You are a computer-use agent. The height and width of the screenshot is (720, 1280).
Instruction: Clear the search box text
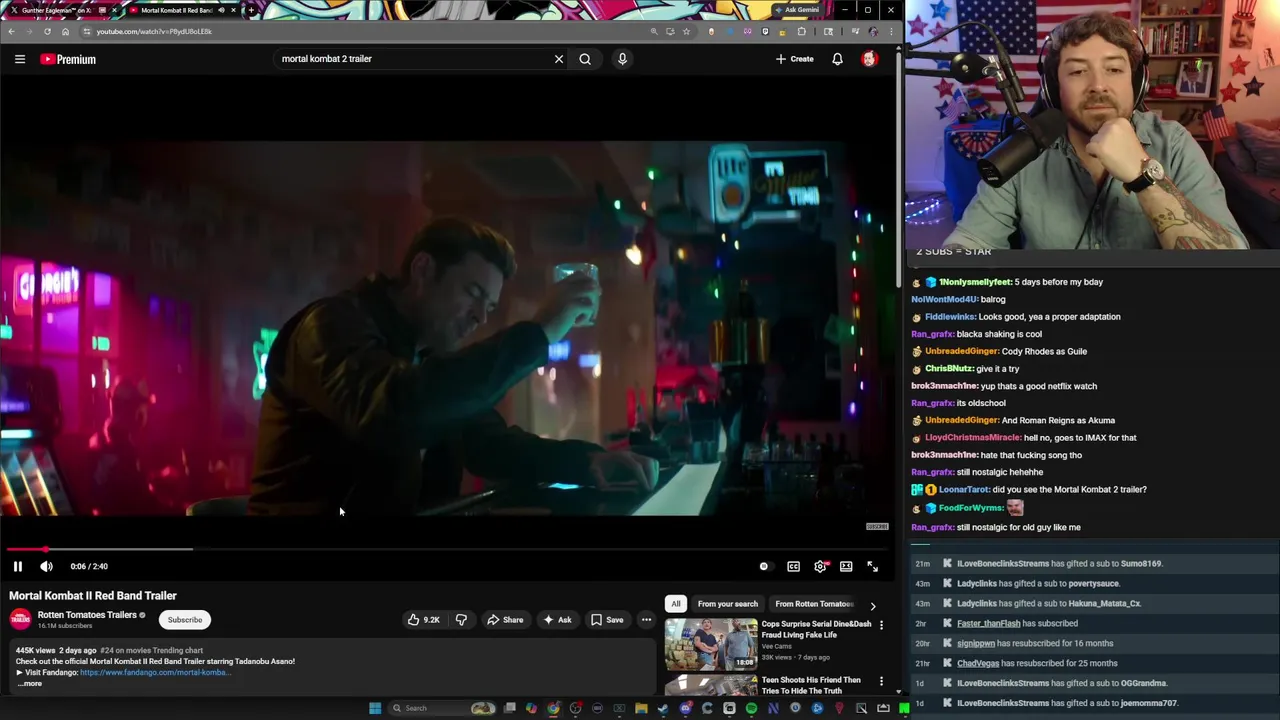559,59
